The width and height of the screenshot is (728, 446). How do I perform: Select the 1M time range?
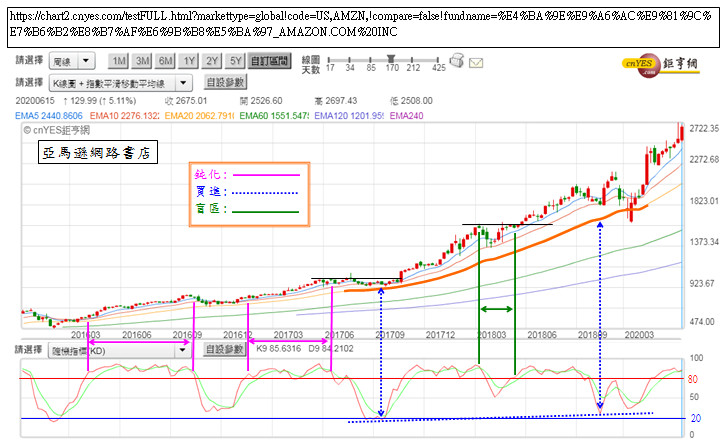[x=119, y=61]
